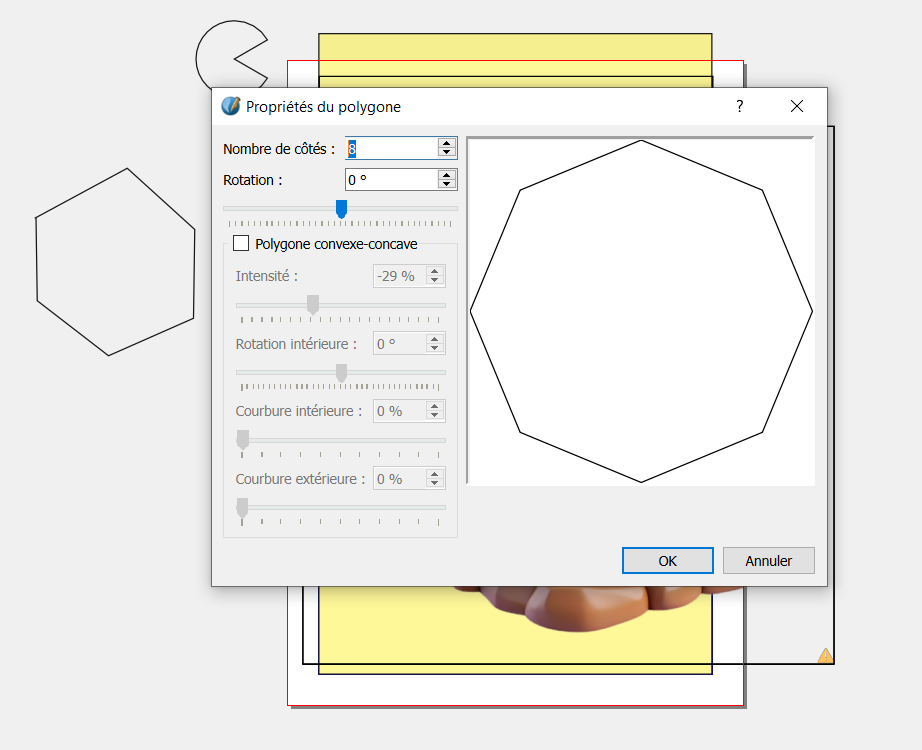Click the help question mark button
This screenshot has height=750, width=922.
click(x=740, y=106)
